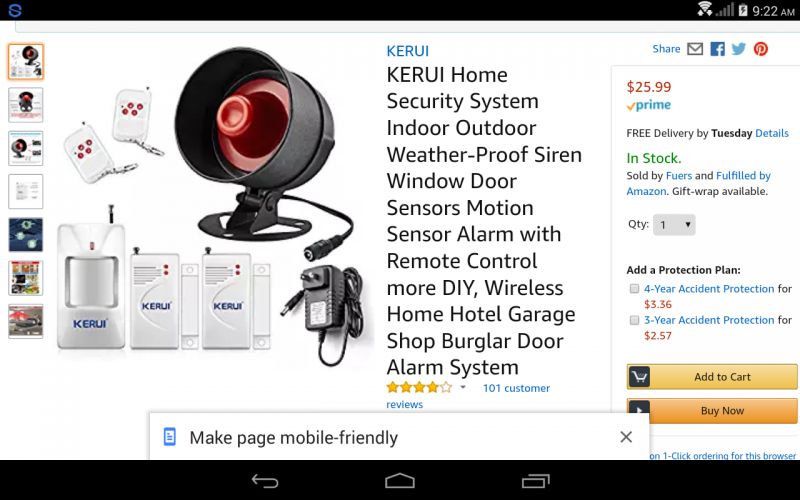Share product on Facebook icon
This screenshot has height=500, width=800.
click(x=717, y=49)
